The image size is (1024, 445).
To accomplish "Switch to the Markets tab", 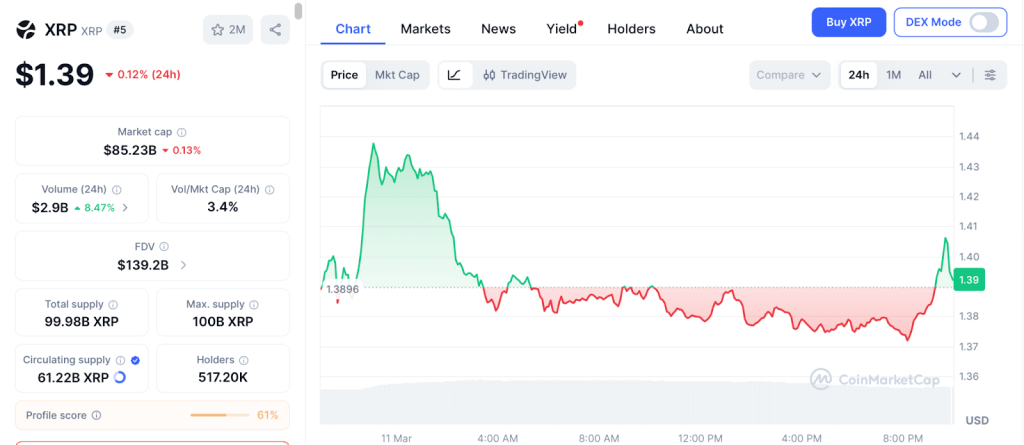I will [x=425, y=29].
